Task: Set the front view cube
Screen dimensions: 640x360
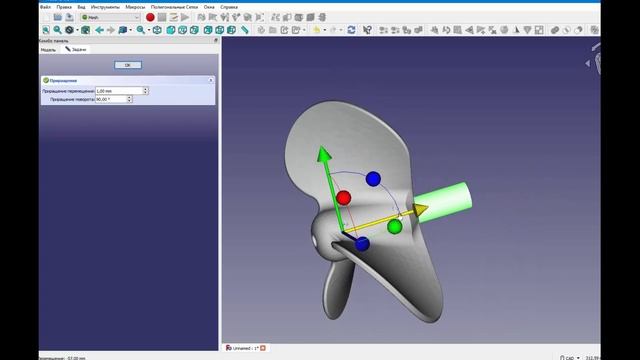Action: [x=171, y=30]
